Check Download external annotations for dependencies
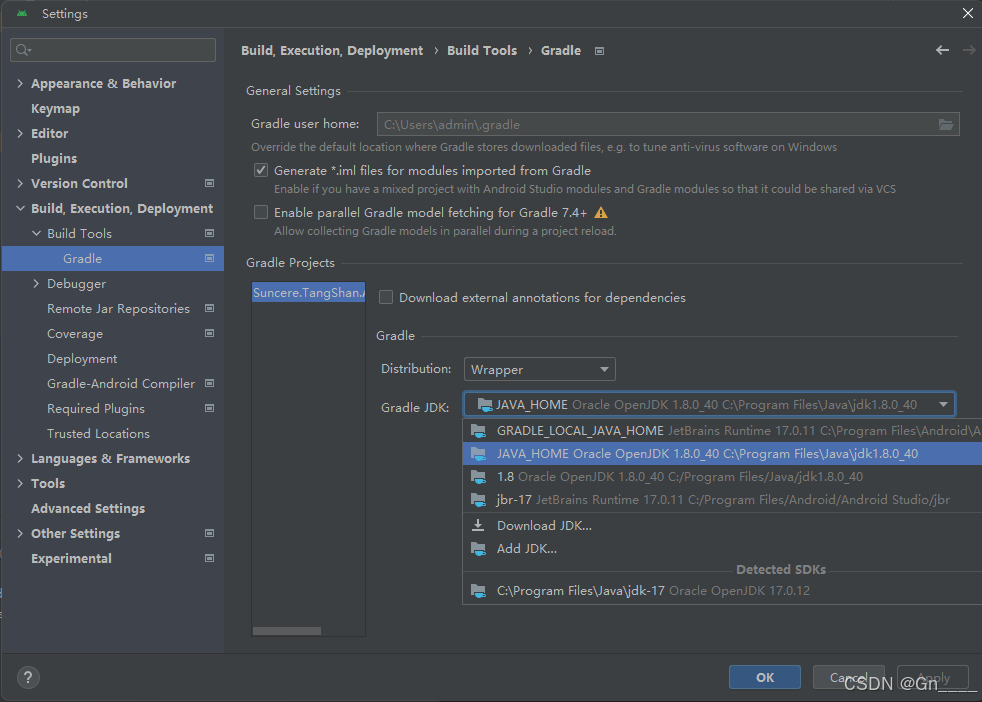This screenshot has height=702, width=982. click(386, 297)
